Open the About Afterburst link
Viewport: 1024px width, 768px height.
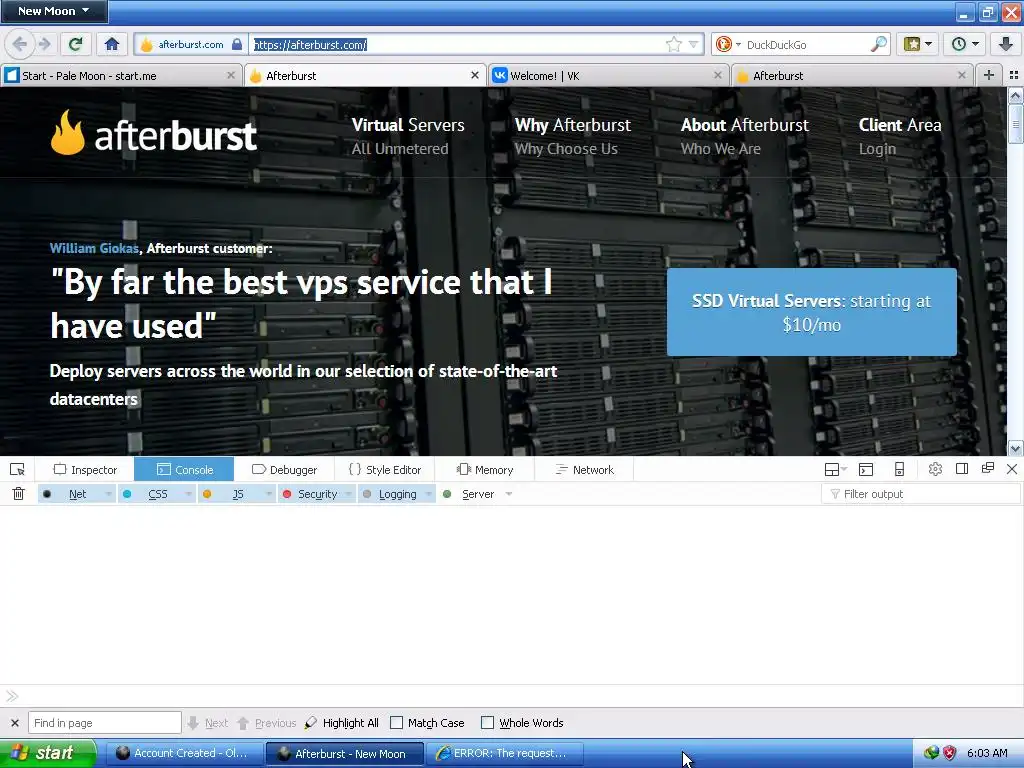(x=745, y=136)
